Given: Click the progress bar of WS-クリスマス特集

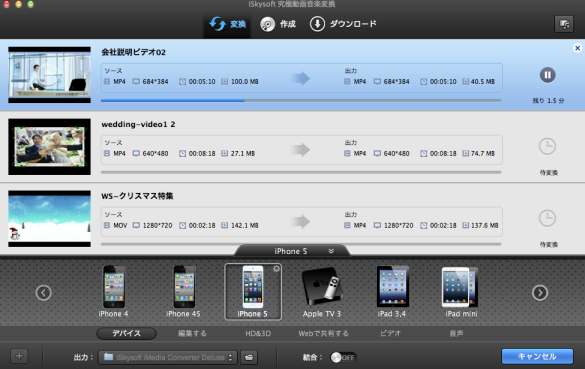Looking at the screenshot, I should (x=301, y=244).
